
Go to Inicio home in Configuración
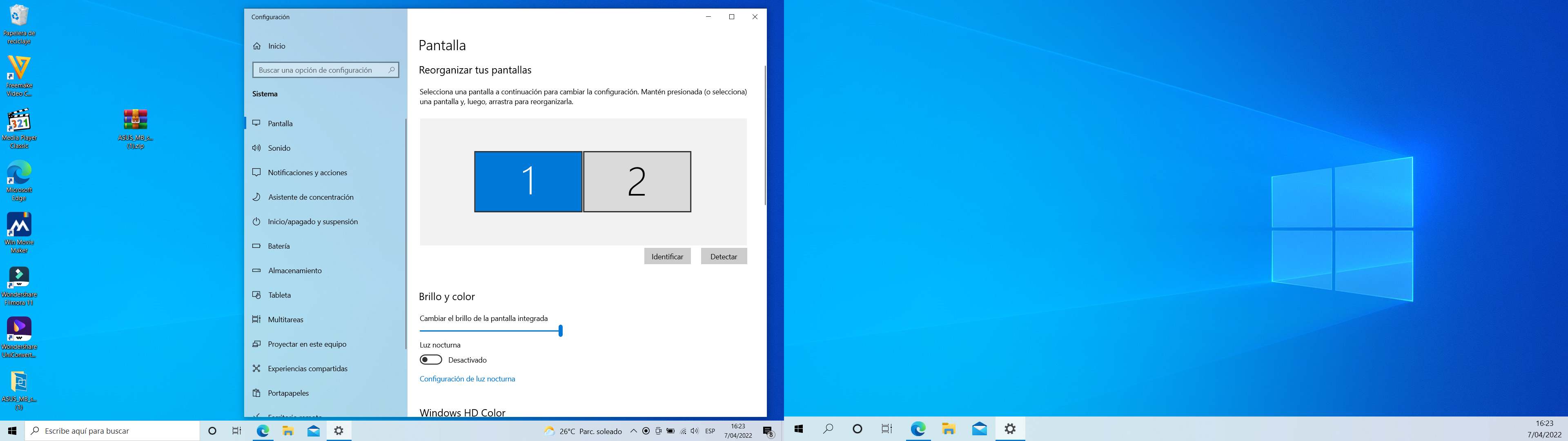click(x=276, y=46)
